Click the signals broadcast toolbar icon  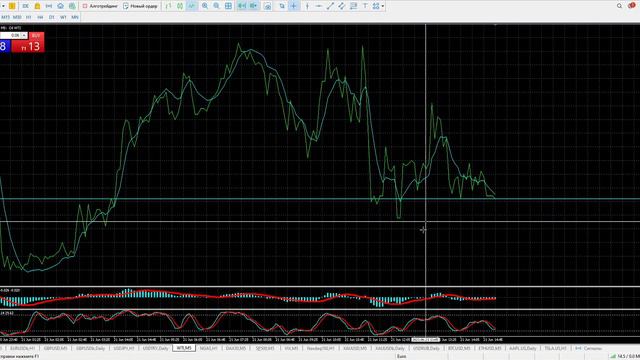point(49,6)
